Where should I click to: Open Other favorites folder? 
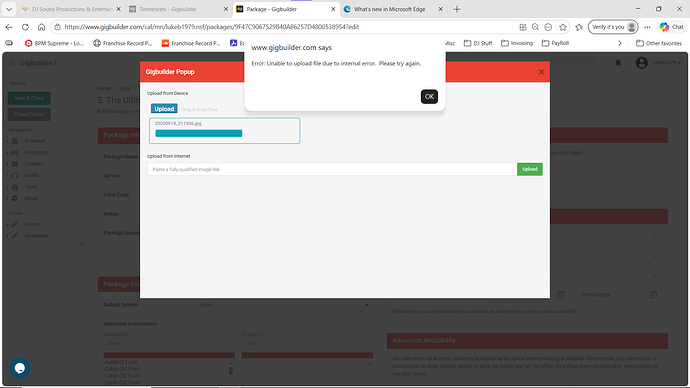(x=659, y=43)
